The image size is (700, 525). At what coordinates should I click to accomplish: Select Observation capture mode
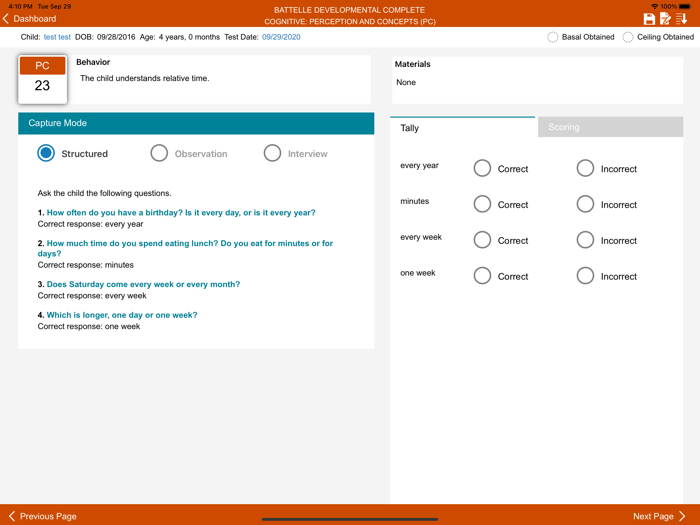[159, 153]
